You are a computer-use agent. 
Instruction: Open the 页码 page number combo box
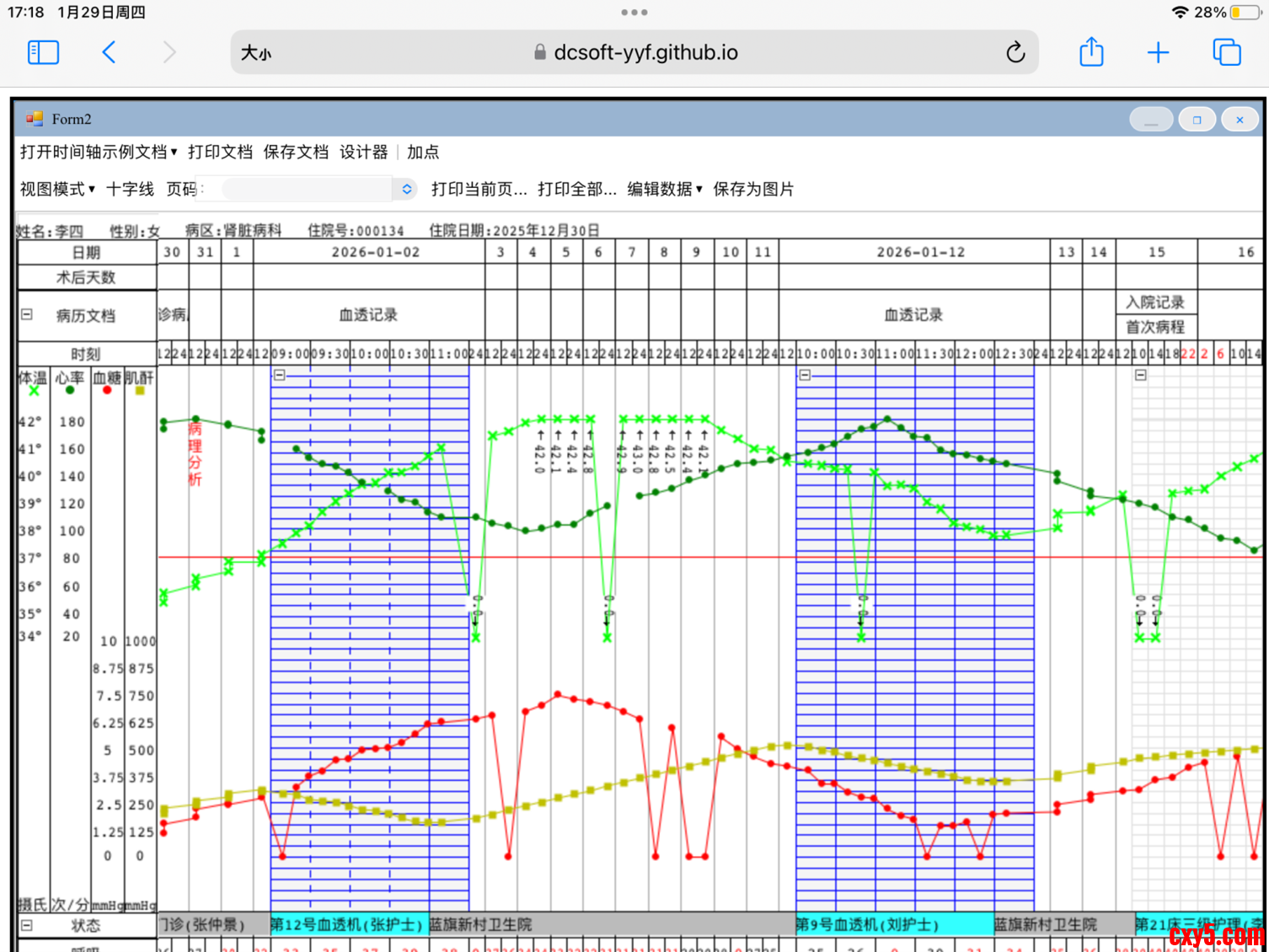[406, 189]
